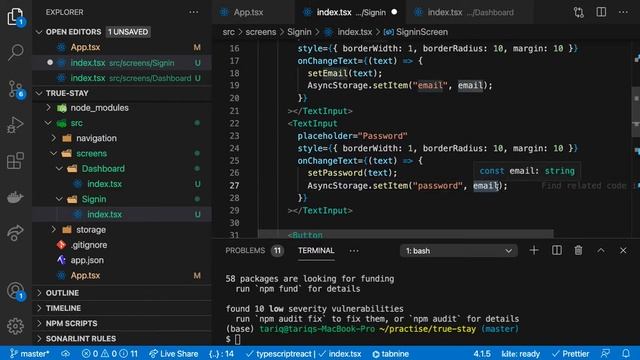This screenshot has width=640, height=360.
Task: Open editor more actions ellipsis
Action: 623,12
